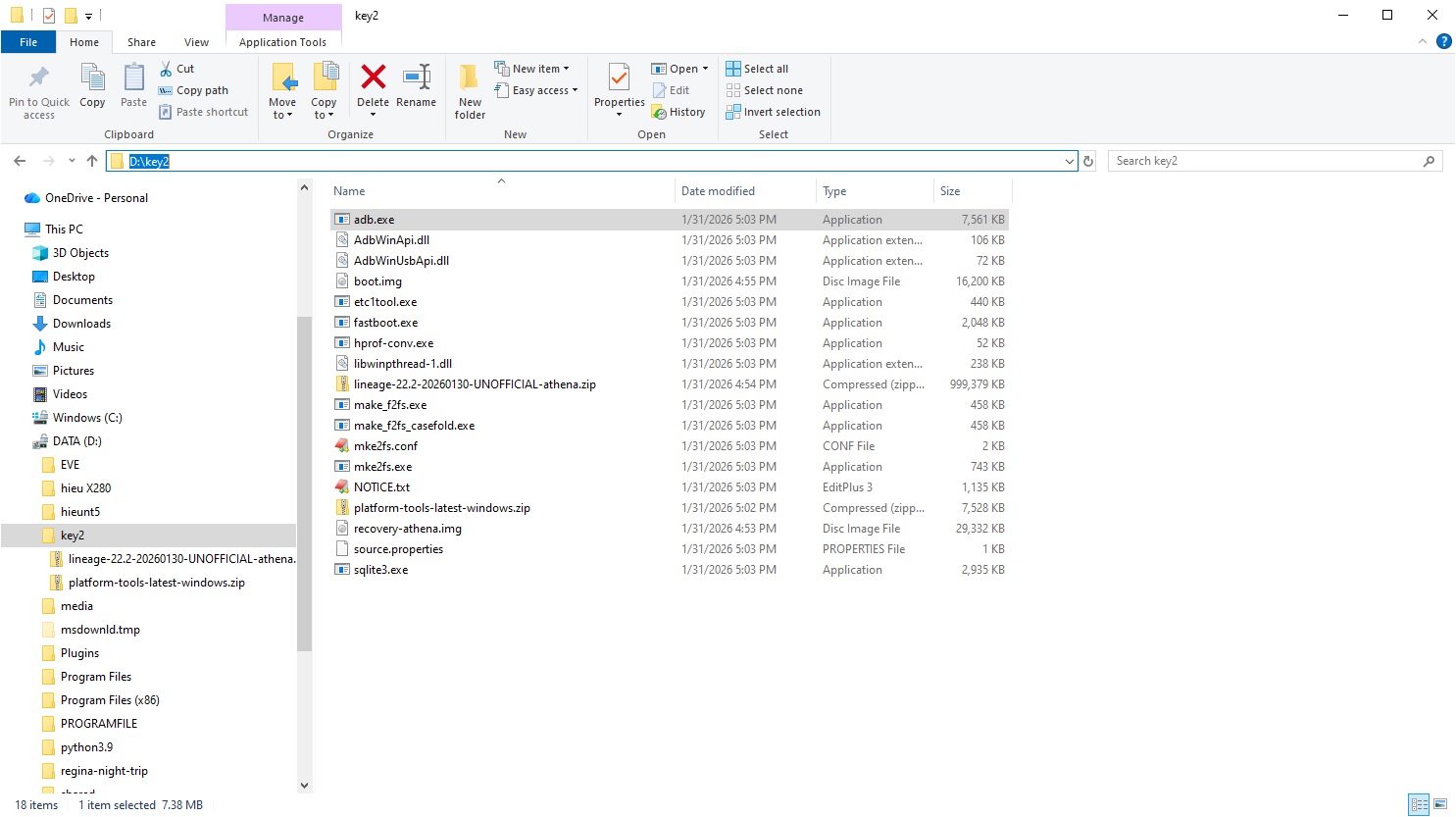The width and height of the screenshot is (1456, 817).
Task: Click the Pin to Quick access icon
Action: point(39,77)
